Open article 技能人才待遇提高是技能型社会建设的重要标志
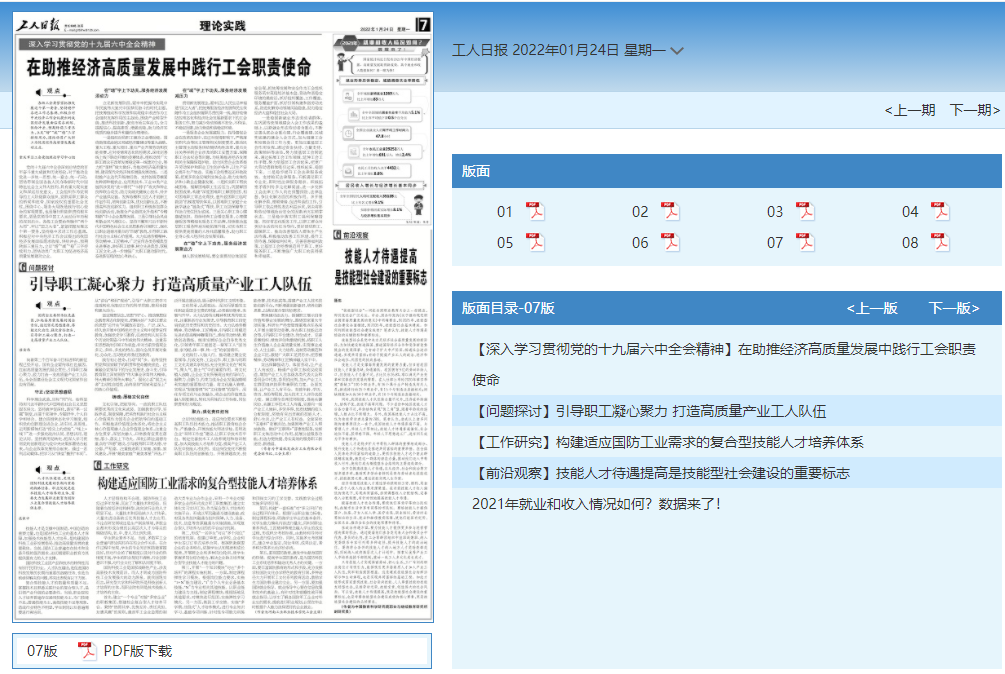The height and width of the screenshot is (674, 1005). point(663,472)
